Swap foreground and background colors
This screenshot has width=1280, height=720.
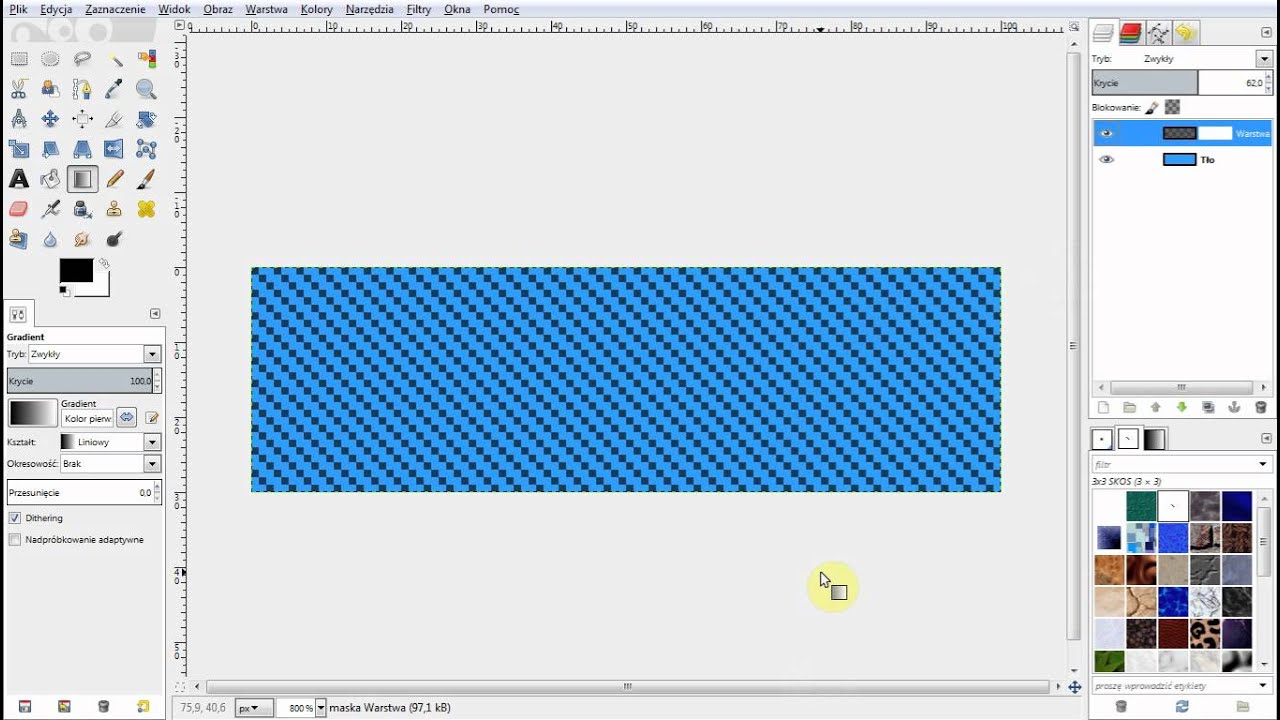104,264
